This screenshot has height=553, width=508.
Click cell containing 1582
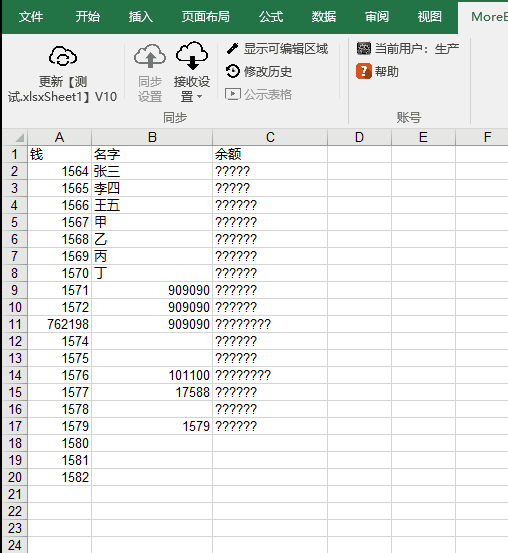point(60,477)
